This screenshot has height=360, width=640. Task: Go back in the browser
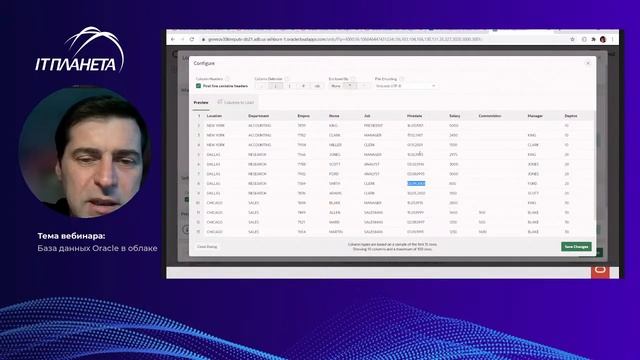pyautogui.click(x=173, y=39)
